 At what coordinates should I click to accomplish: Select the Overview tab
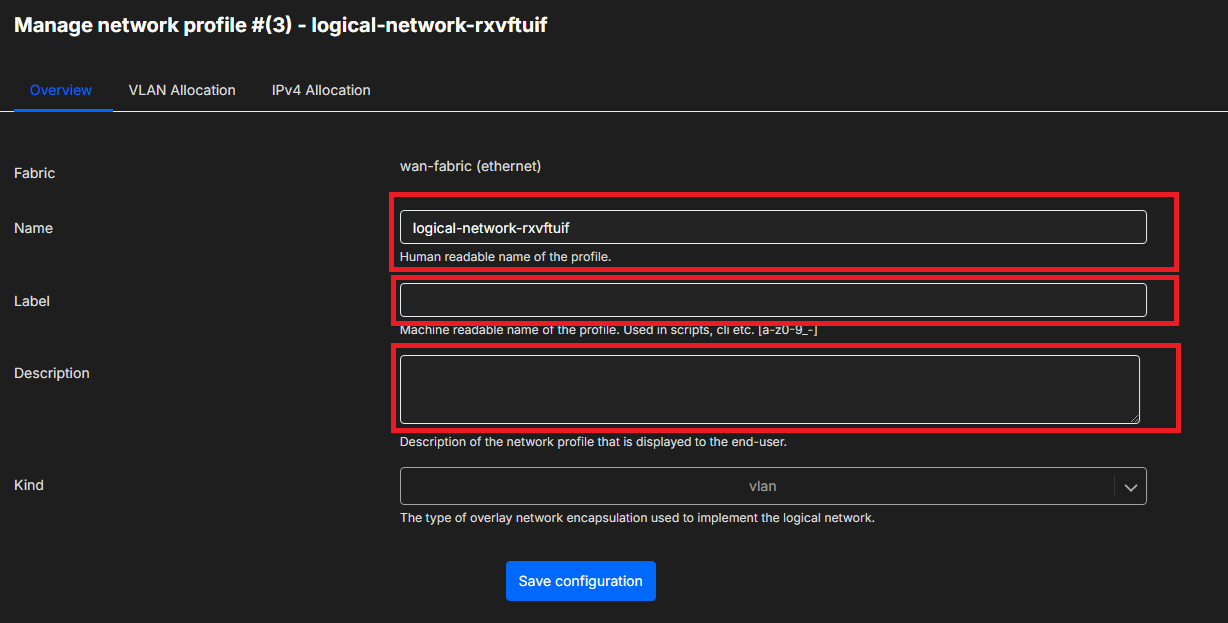click(x=61, y=90)
